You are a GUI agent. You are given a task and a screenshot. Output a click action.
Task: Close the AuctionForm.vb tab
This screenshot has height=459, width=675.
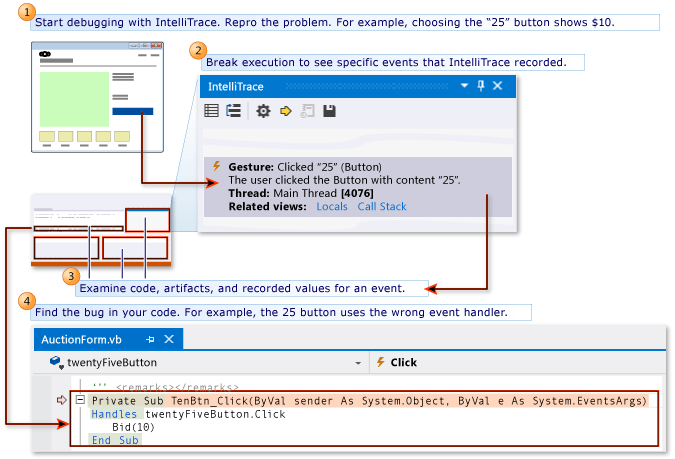point(169,339)
